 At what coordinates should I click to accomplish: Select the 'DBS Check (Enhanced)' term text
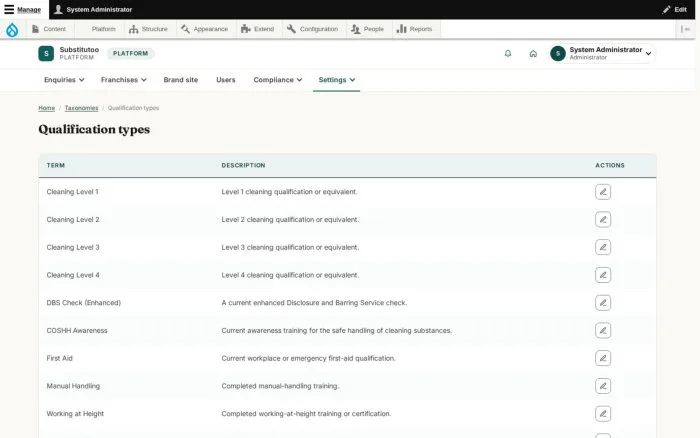click(x=83, y=303)
